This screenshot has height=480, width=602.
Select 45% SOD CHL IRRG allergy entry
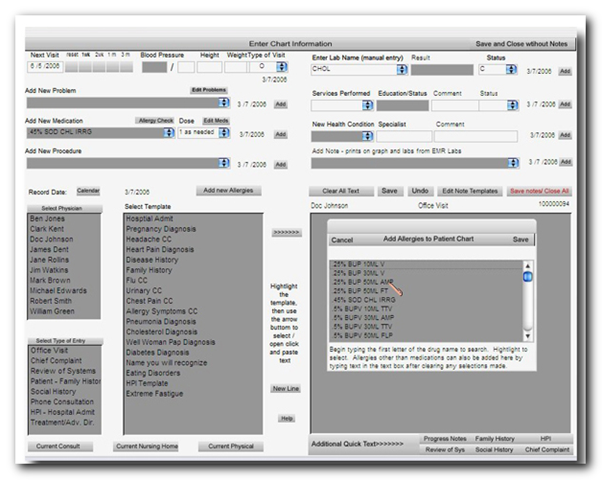tap(364, 299)
